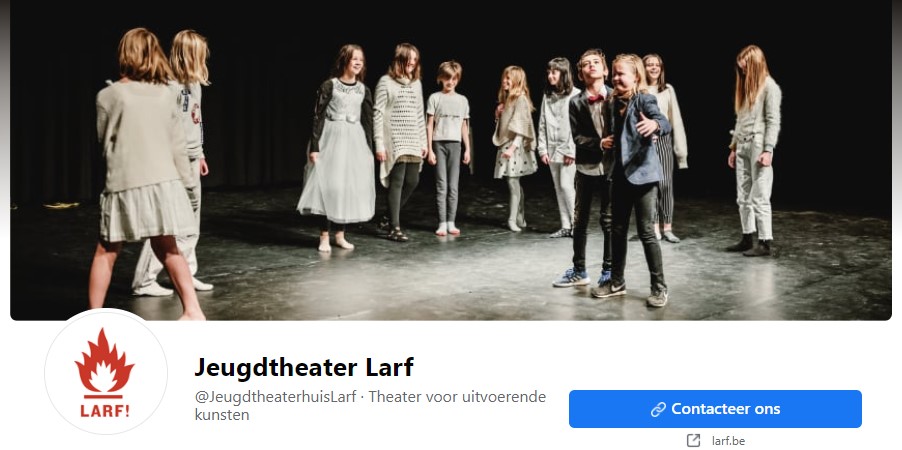Click the boy wearing a red bow tie
The width and height of the screenshot is (902, 450).
588,167
